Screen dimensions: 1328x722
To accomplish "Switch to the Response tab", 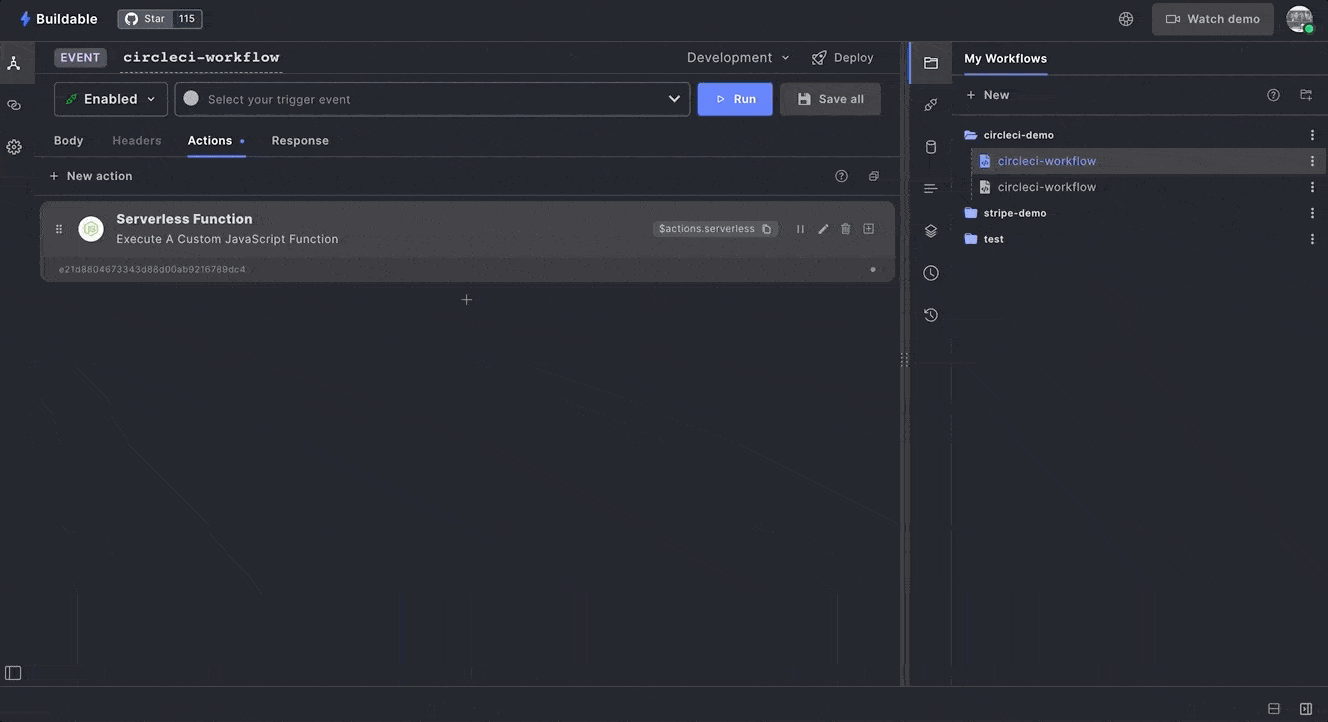I will point(300,141).
